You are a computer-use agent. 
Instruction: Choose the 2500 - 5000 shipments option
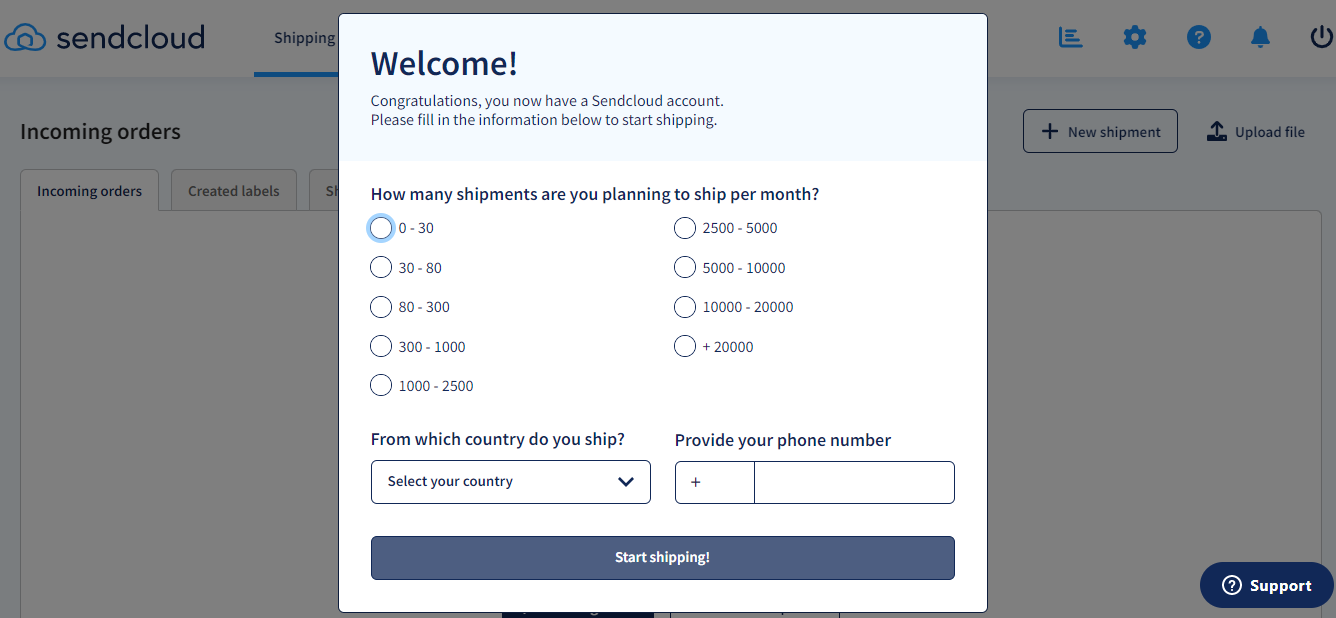[x=685, y=228]
